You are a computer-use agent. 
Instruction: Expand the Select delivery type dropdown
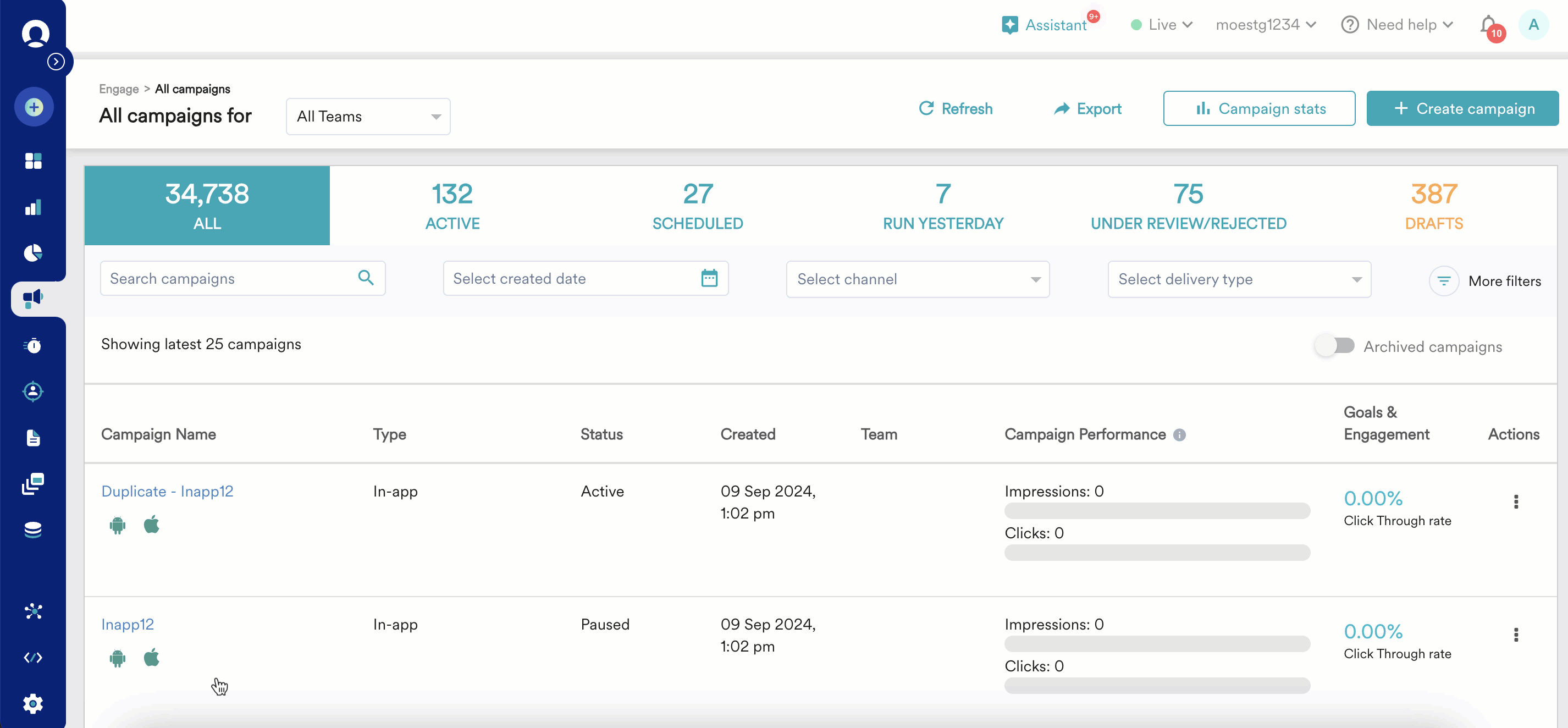tap(1239, 279)
